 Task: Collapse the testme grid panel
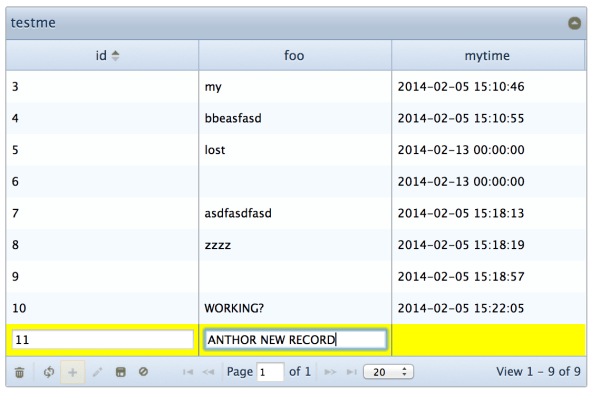point(575,22)
